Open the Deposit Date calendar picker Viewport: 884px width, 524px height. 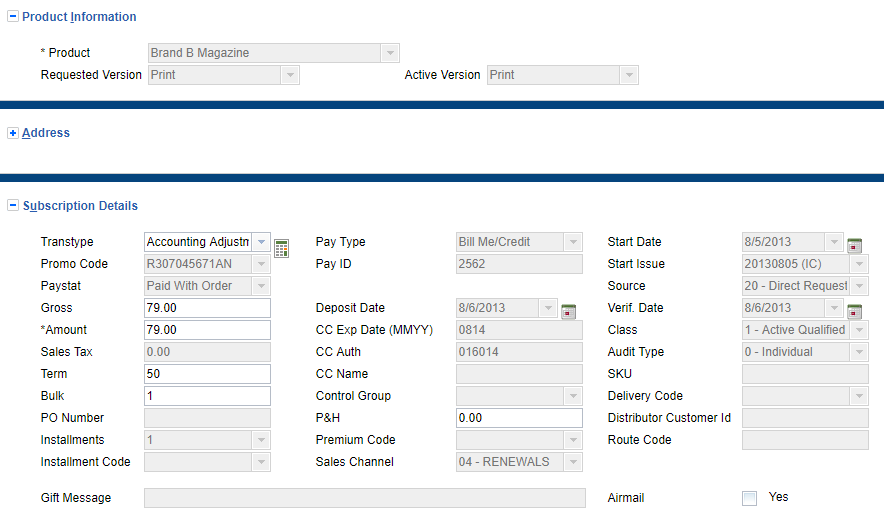click(x=568, y=312)
